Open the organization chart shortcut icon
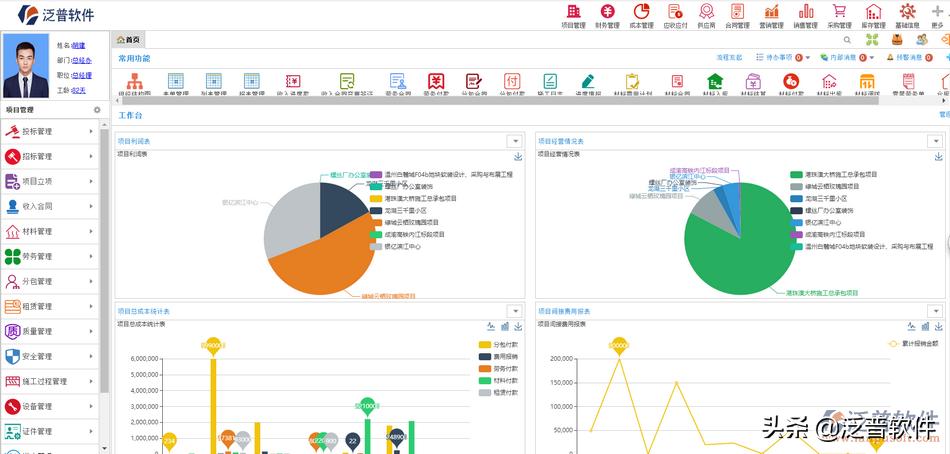This screenshot has width=950, height=454. (134, 81)
